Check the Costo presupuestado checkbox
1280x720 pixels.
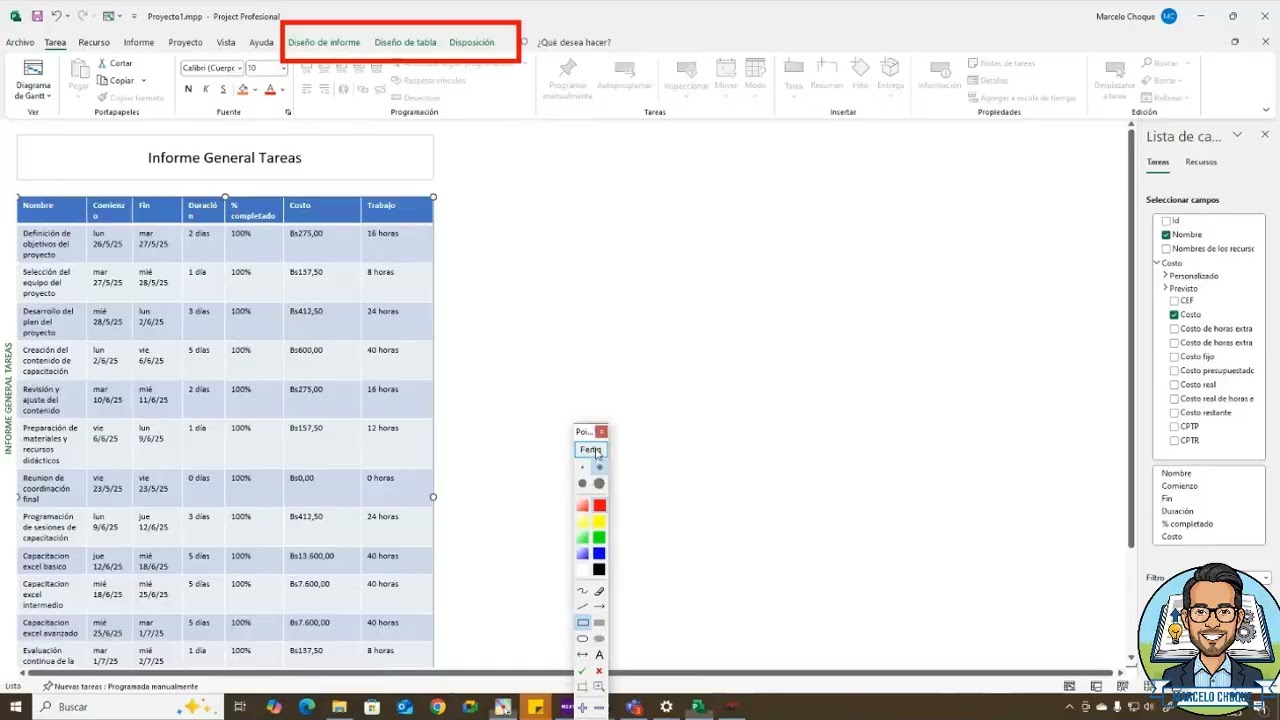(x=1174, y=370)
